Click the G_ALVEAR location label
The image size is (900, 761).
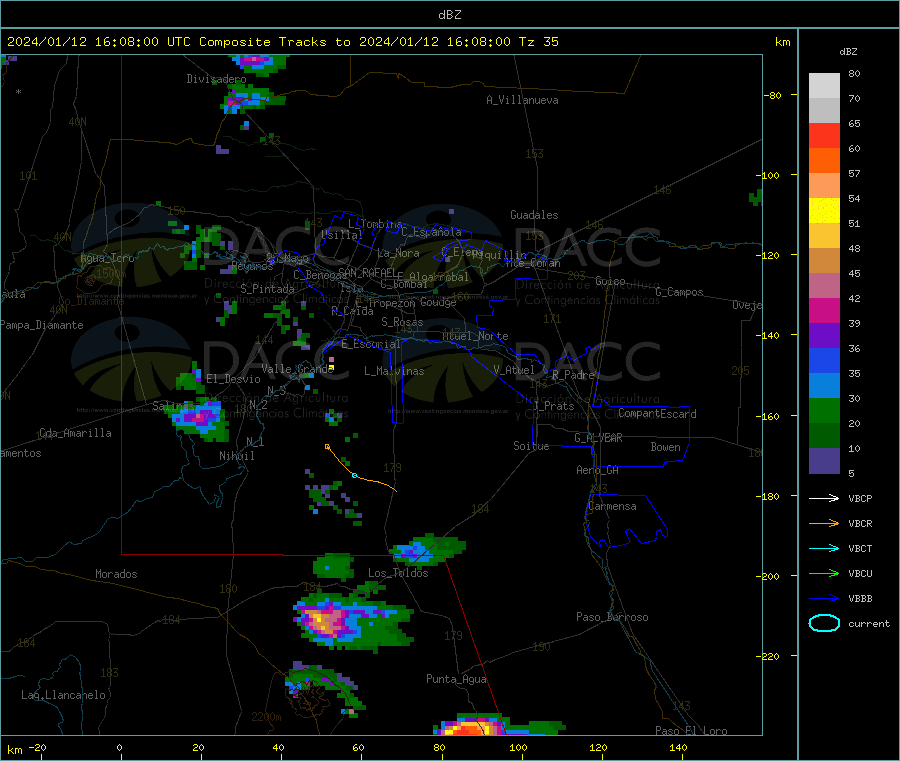tap(599, 438)
